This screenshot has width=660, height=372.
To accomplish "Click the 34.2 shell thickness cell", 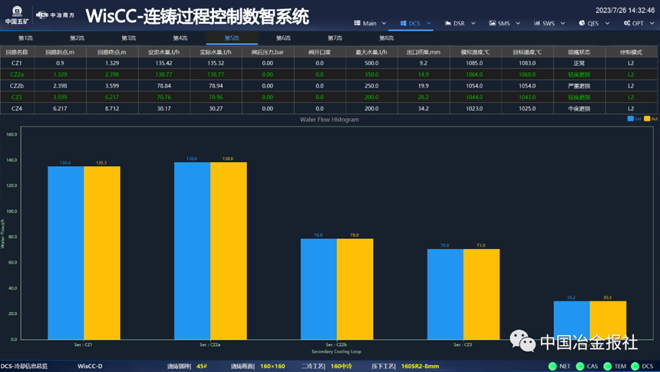I will click(x=423, y=109).
